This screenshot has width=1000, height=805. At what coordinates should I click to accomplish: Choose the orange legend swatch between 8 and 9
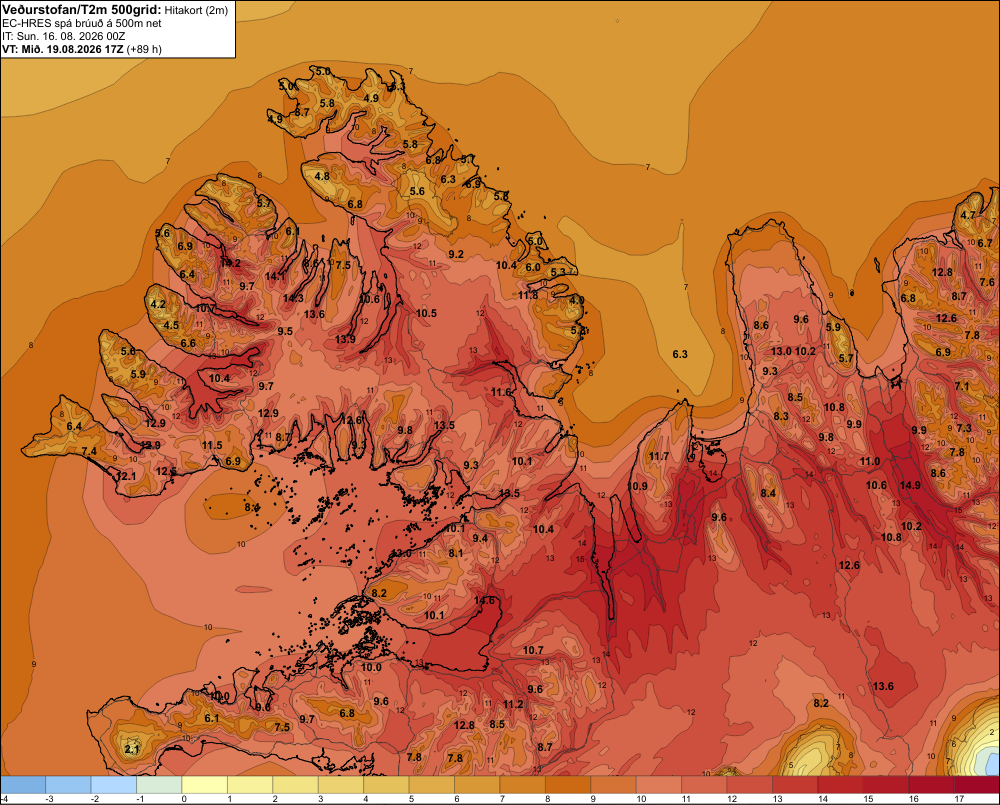(x=568, y=785)
